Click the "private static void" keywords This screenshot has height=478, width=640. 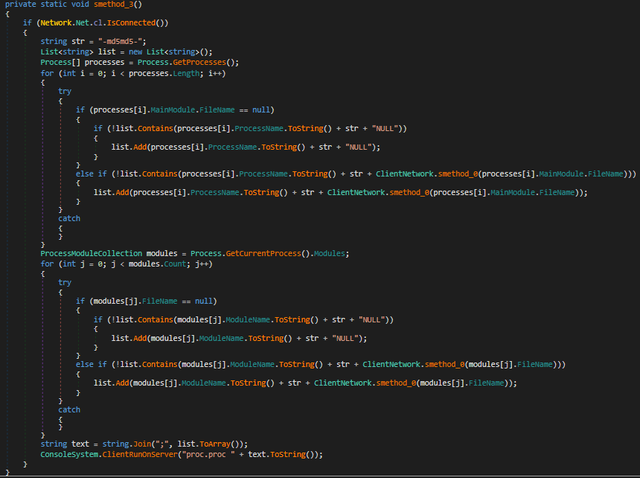click(x=47, y=4)
